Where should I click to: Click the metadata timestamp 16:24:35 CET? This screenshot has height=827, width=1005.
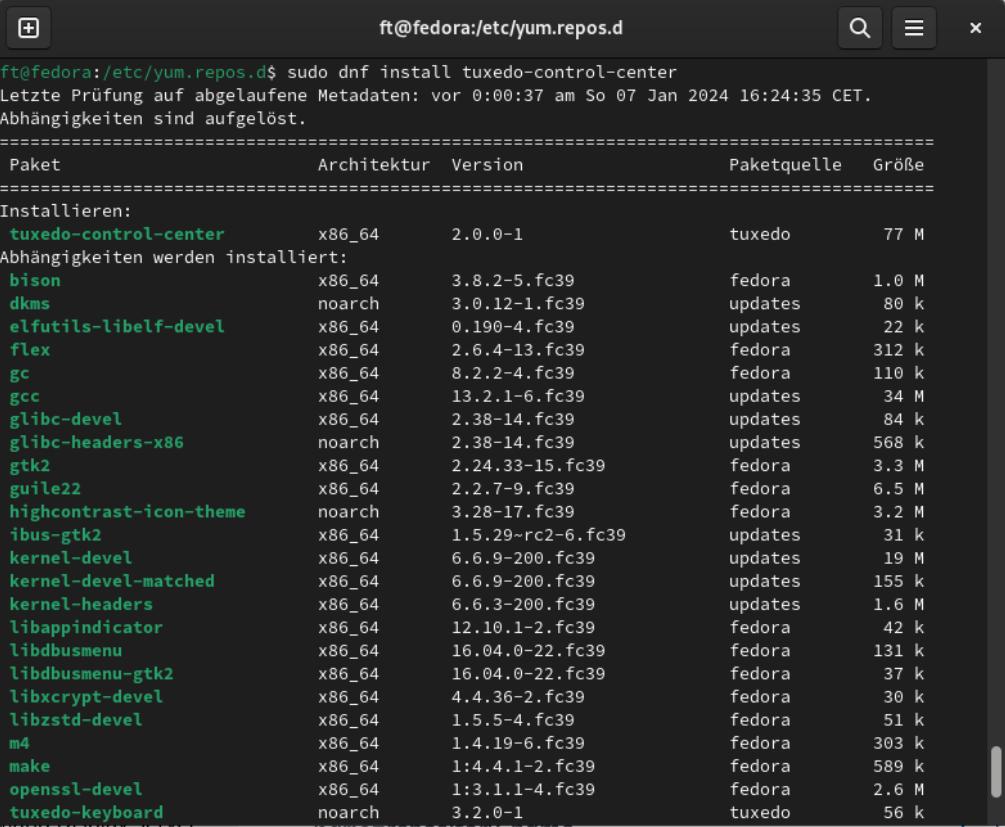pyautogui.click(x=806, y=96)
